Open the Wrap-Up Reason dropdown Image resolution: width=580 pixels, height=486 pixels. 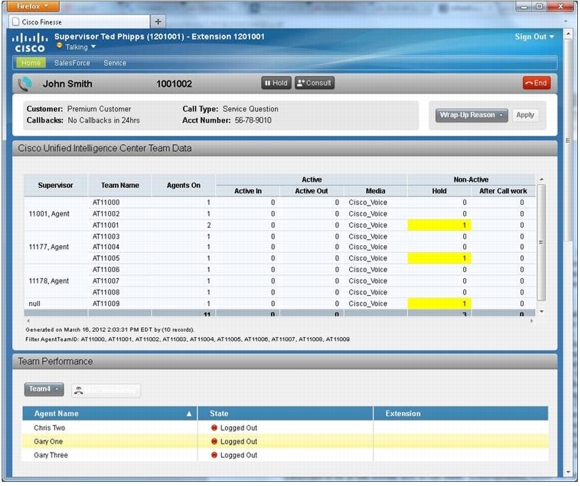pos(471,115)
